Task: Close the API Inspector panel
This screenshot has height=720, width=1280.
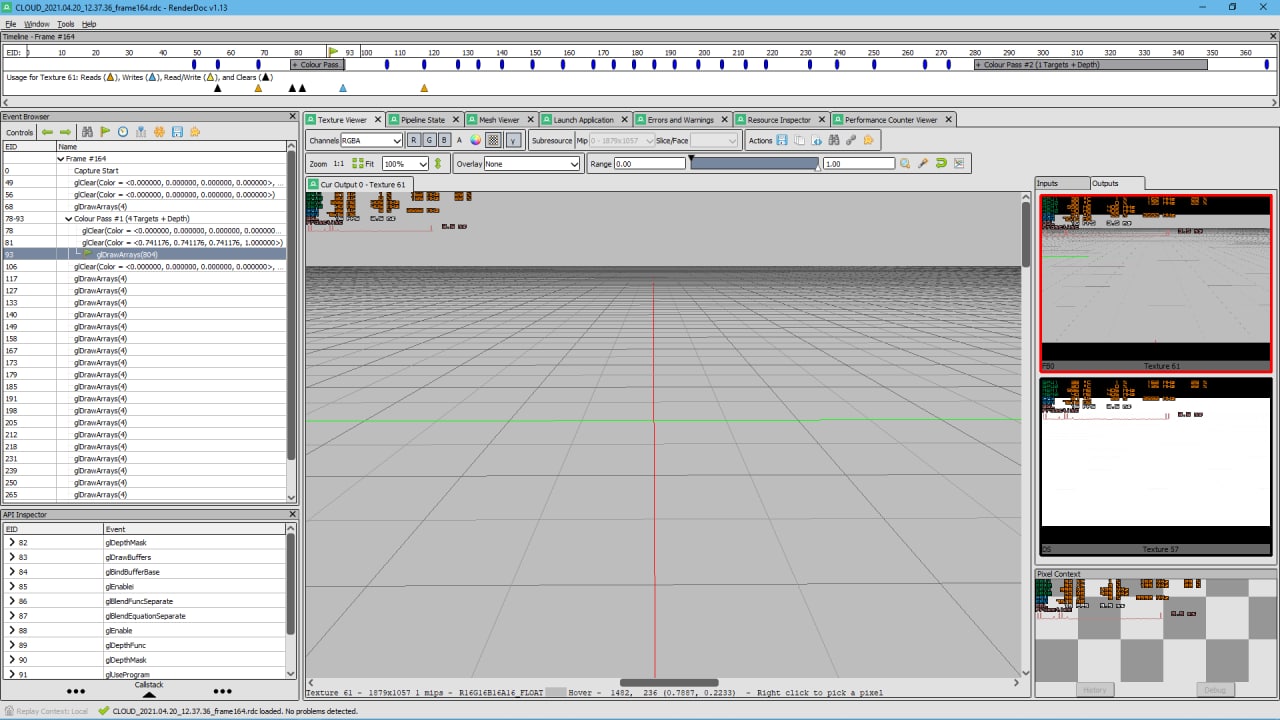Action: tap(292, 514)
